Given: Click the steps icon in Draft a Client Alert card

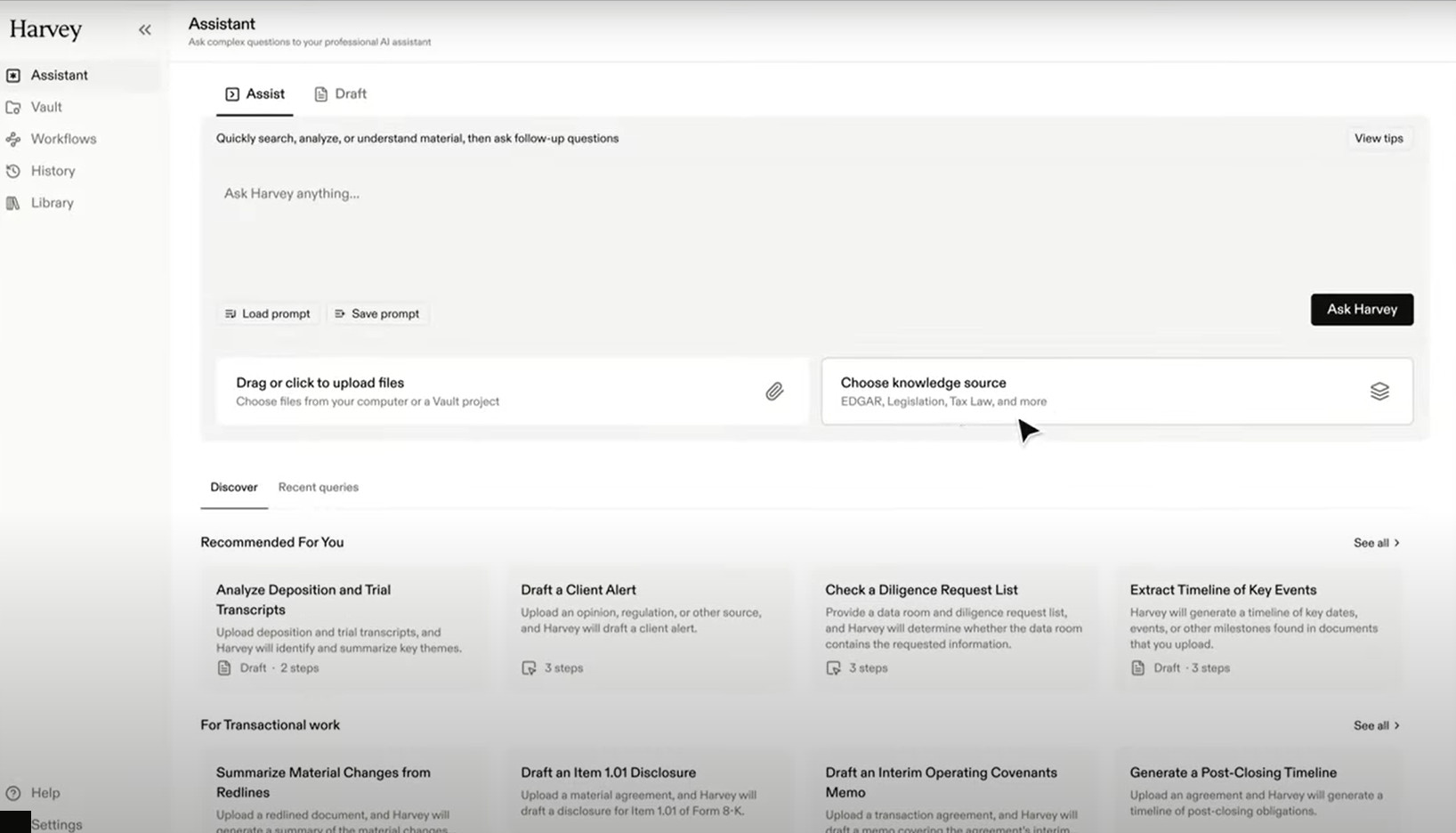Looking at the screenshot, I should tap(529, 668).
